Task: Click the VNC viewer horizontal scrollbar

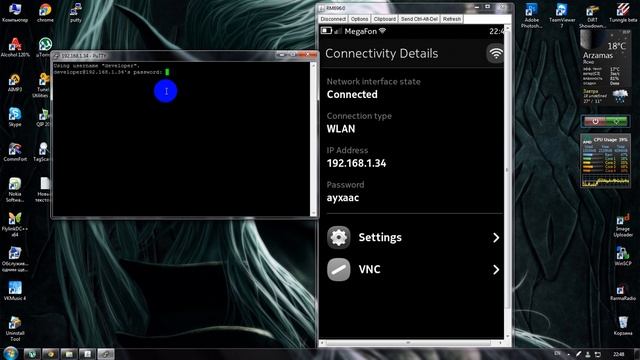Action: (x=411, y=343)
